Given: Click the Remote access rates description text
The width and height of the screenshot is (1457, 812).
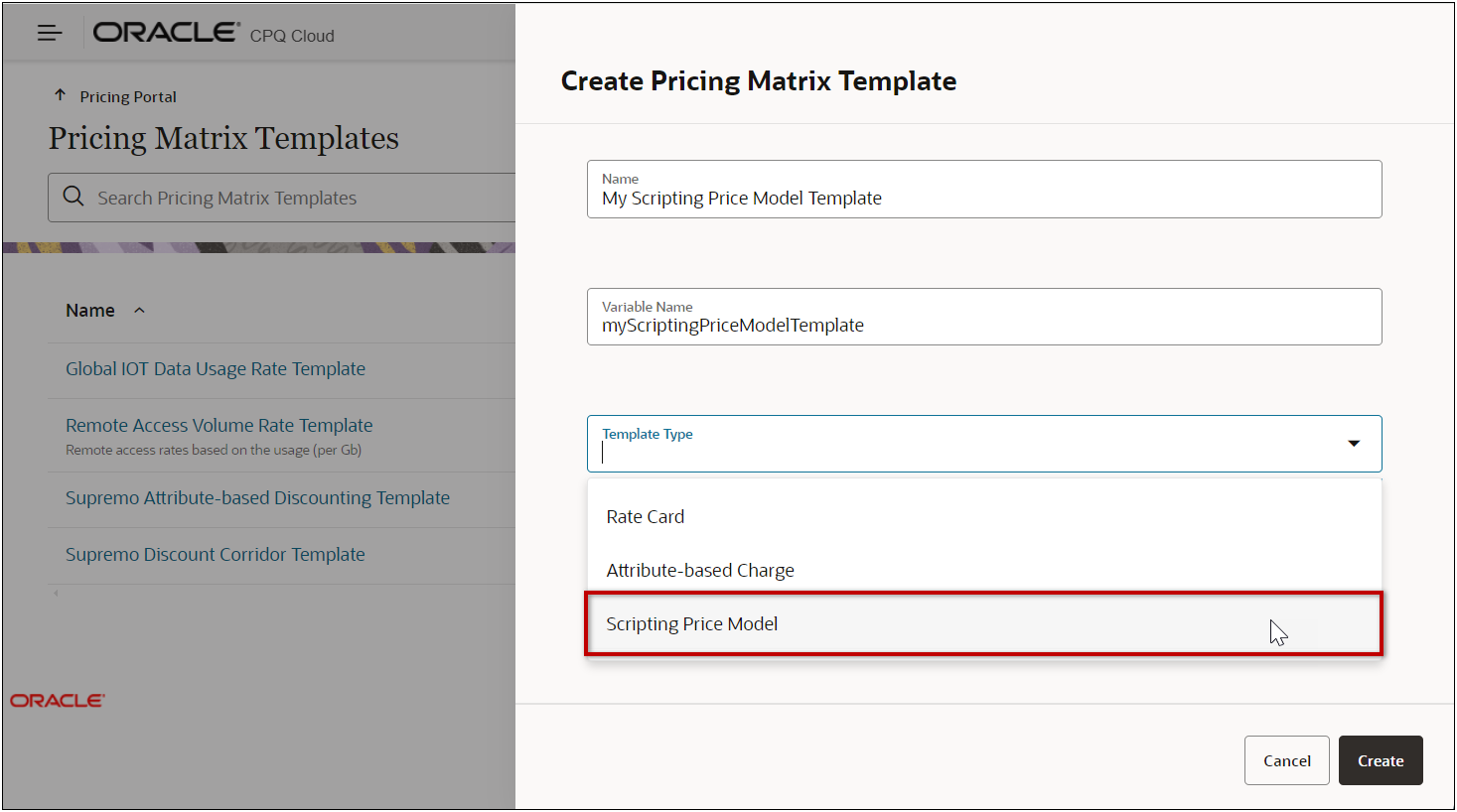Looking at the screenshot, I should tap(214, 450).
